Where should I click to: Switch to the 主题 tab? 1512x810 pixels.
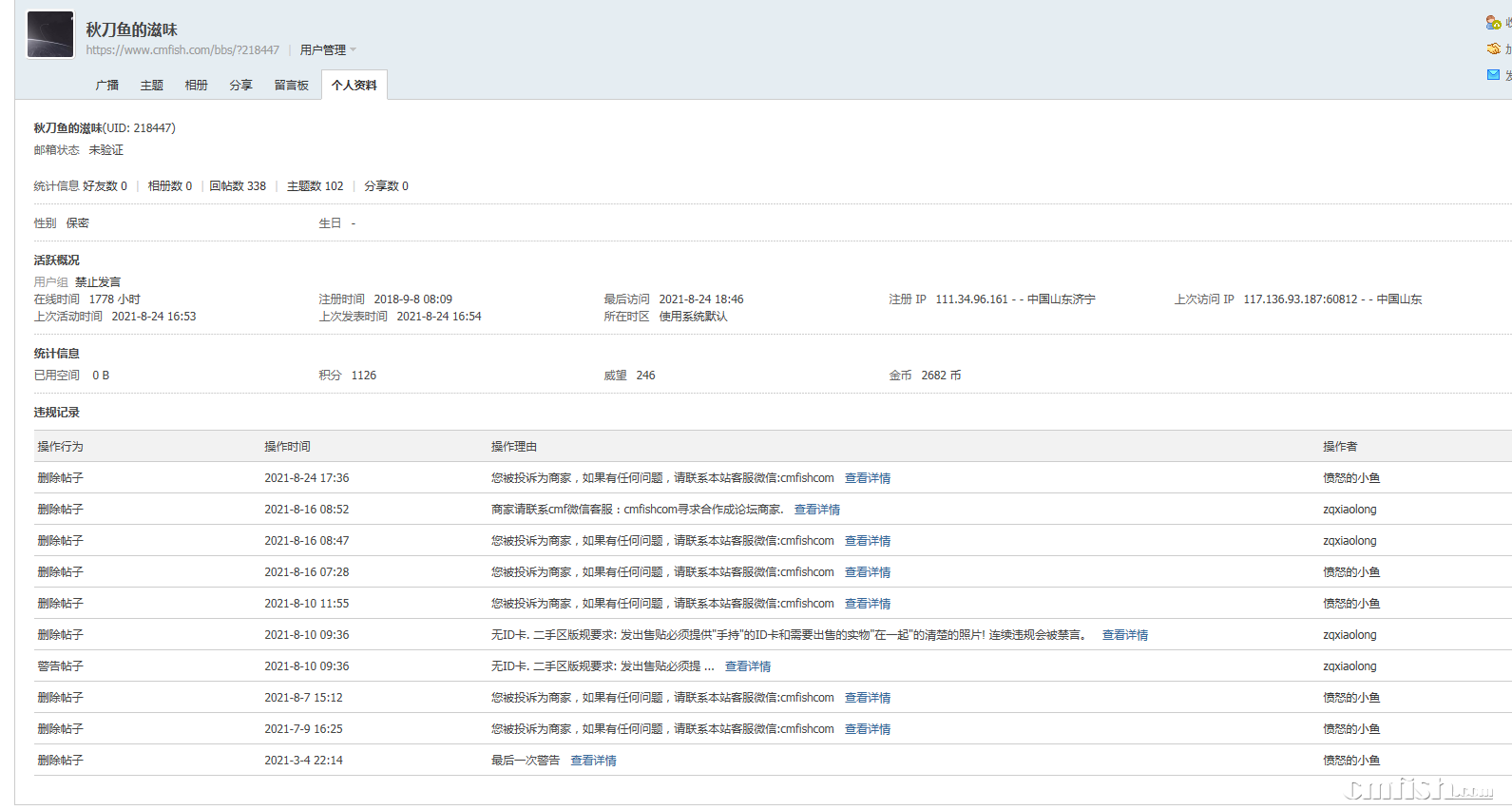point(152,86)
